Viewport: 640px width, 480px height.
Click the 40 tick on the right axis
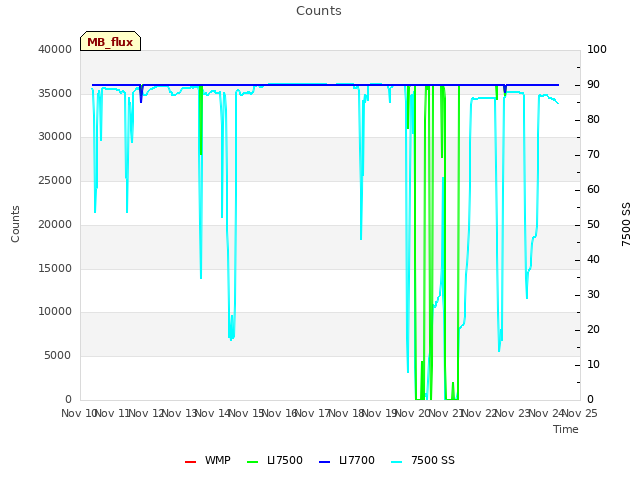tap(593, 260)
